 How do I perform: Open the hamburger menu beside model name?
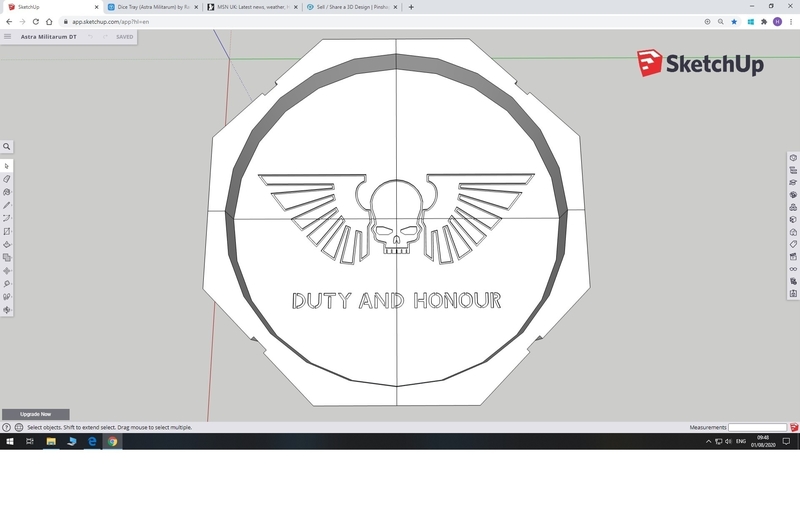tap(8, 37)
